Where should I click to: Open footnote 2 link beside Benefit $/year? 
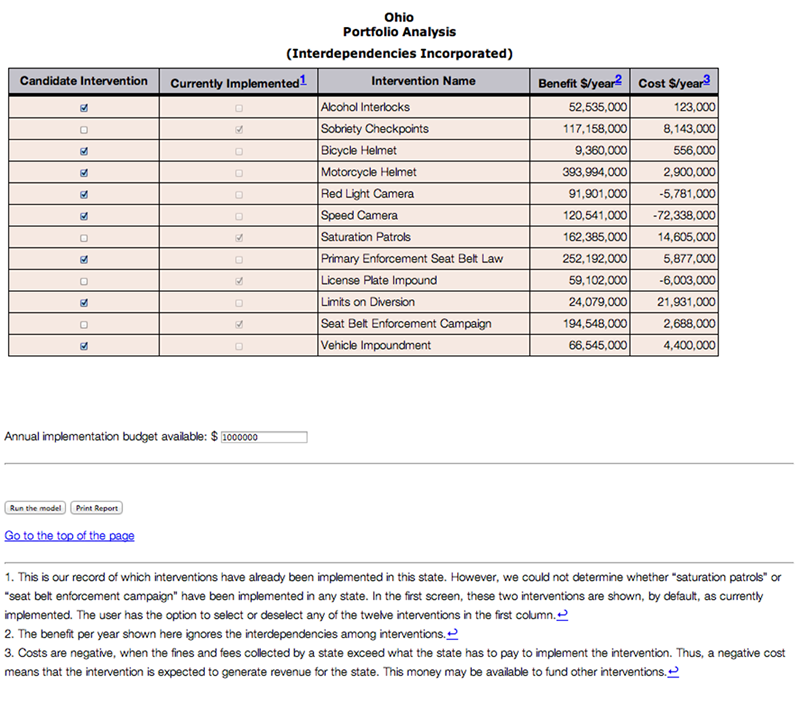pyautogui.click(x=618, y=80)
